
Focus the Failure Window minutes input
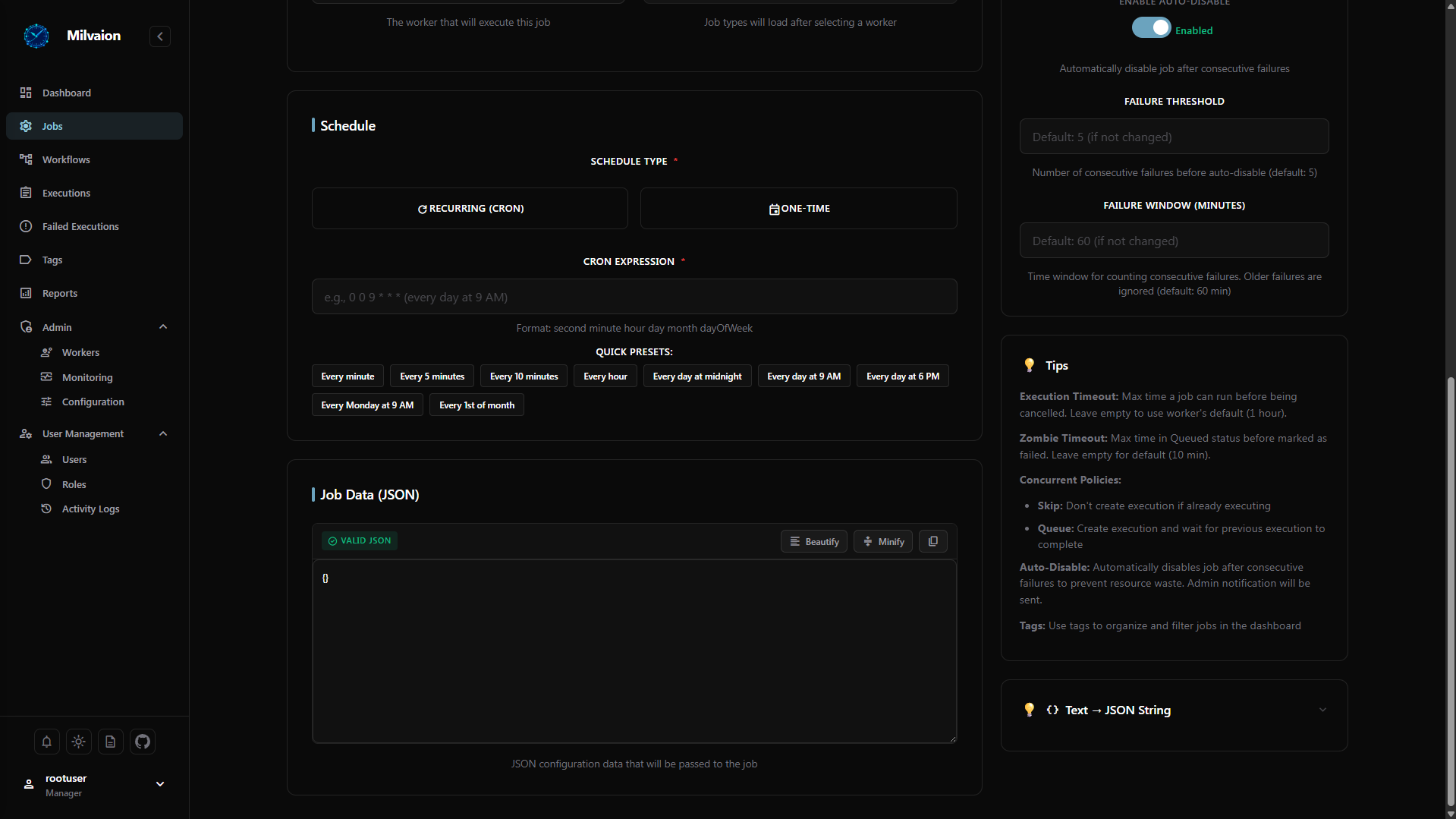(x=1175, y=241)
